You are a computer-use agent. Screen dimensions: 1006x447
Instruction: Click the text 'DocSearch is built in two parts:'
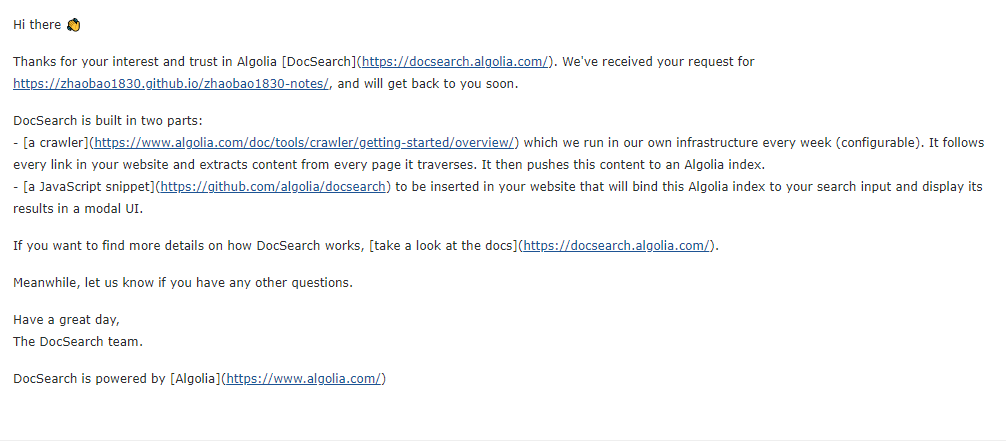[108, 121]
